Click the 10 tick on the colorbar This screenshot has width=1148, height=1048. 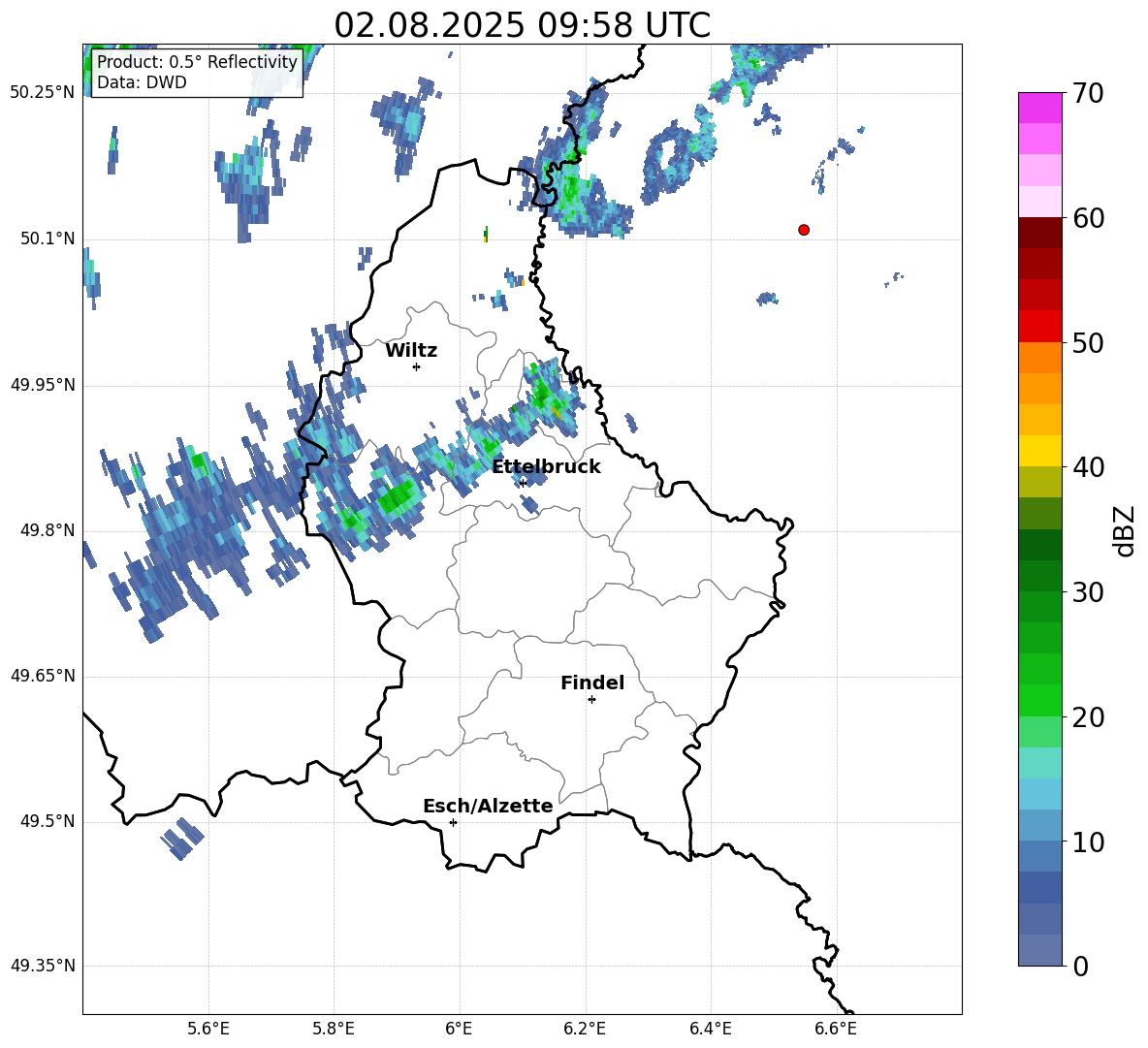(x=1088, y=842)
